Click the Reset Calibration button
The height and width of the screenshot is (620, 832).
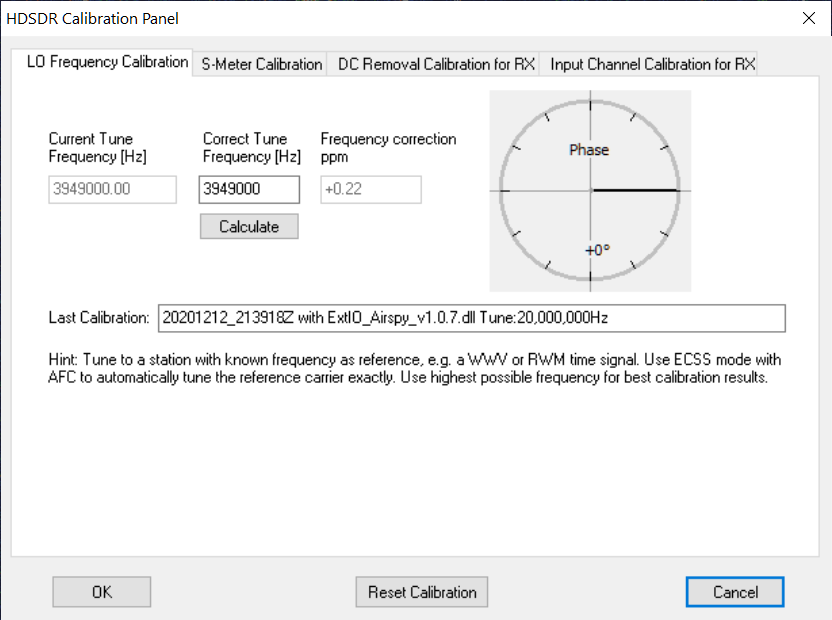click(x=422, y=592)
